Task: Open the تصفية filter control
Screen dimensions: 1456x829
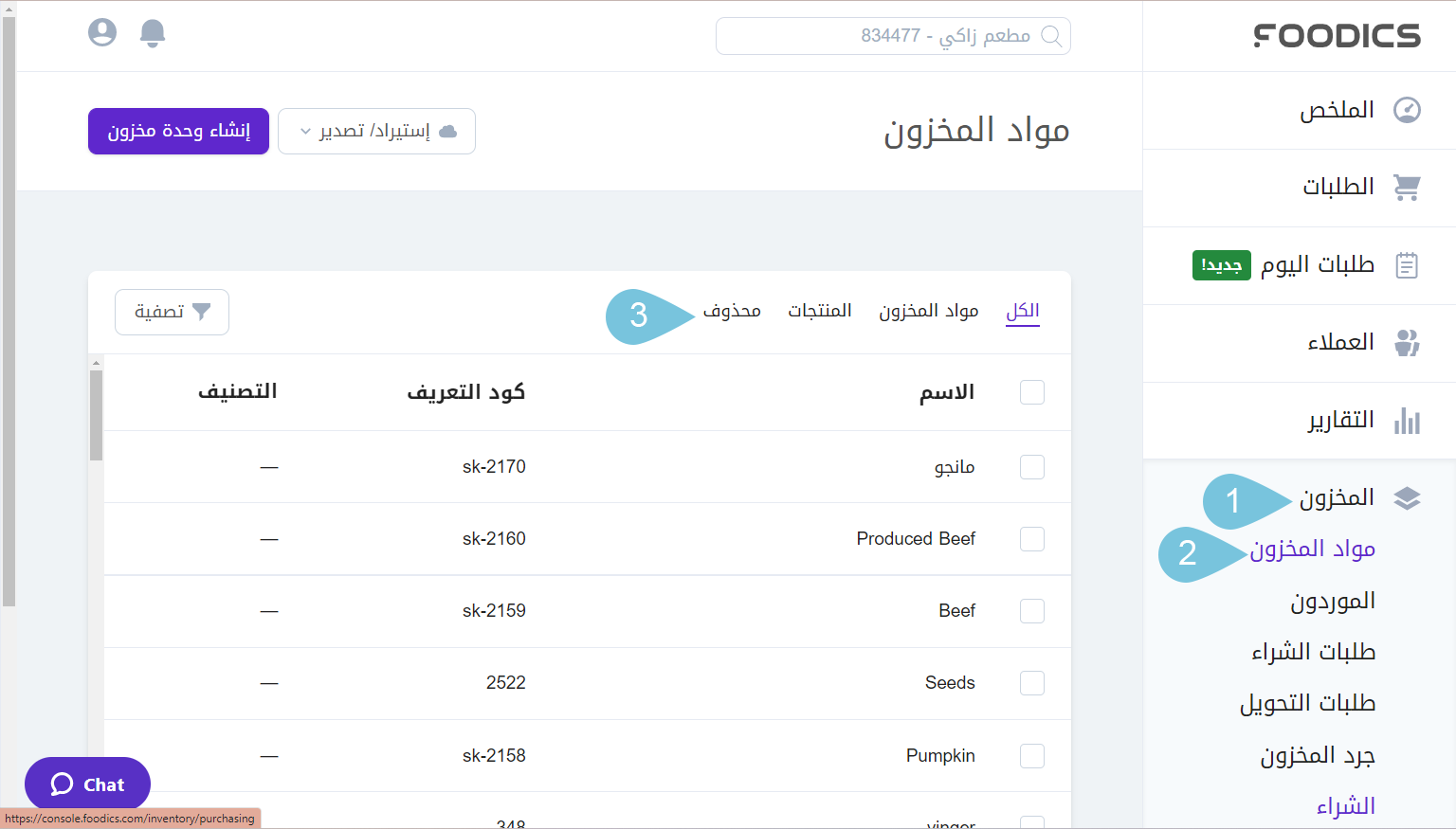Action: (172, 312)
